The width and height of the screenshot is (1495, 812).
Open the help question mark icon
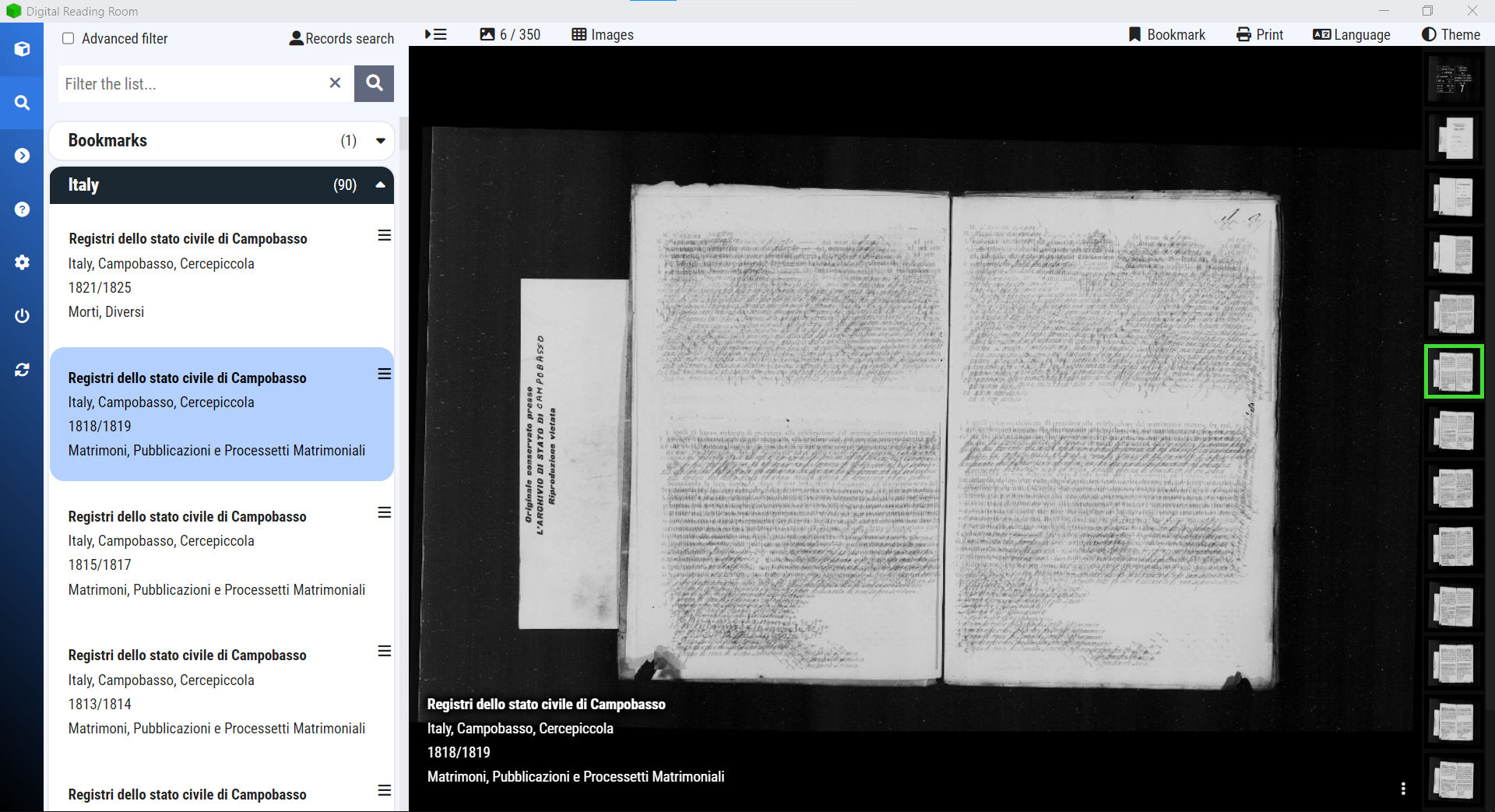[x=22, y=209]
